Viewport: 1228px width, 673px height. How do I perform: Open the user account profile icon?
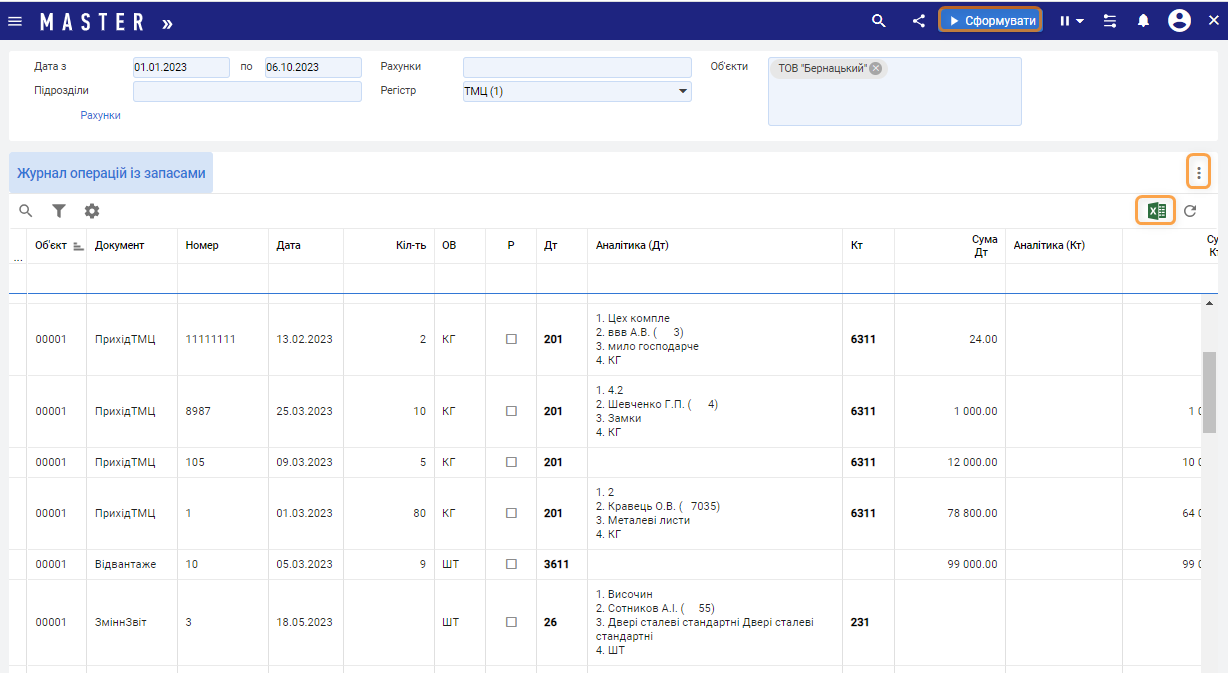pos(1179,21)
